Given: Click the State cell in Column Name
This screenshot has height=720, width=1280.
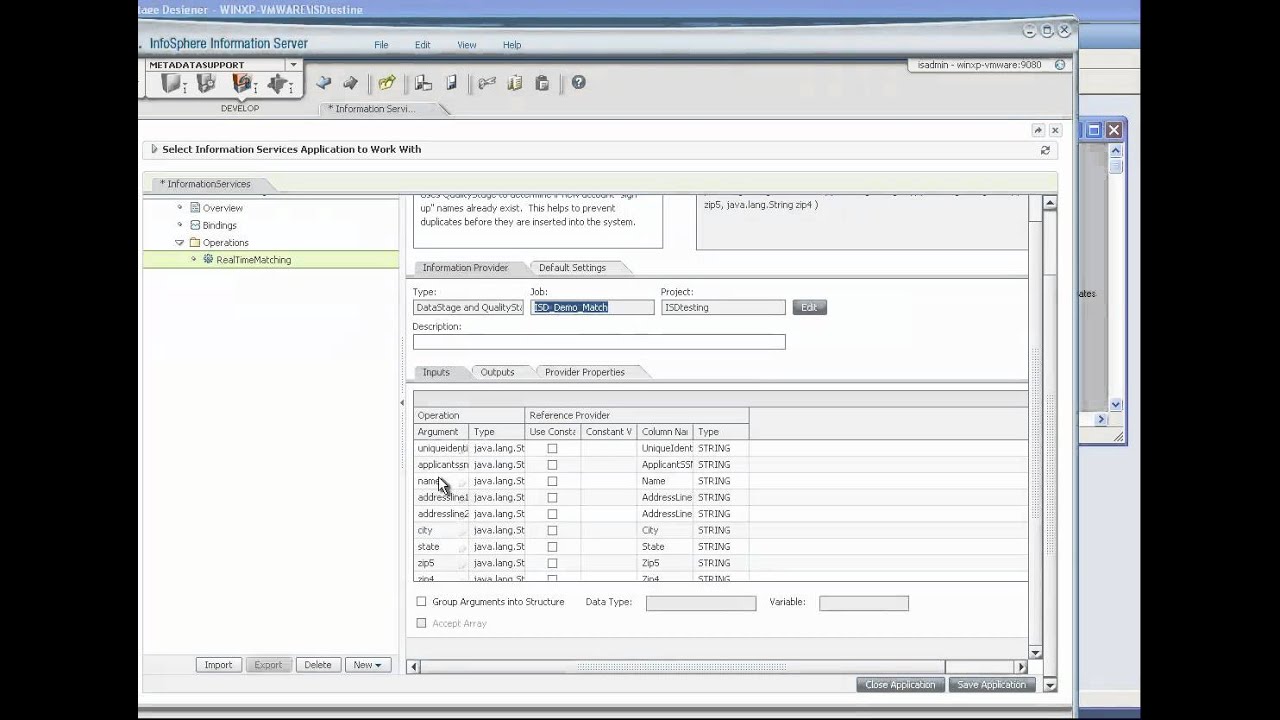Looking at the screenshot, I should pyautogui.click(x=665, y=547).
